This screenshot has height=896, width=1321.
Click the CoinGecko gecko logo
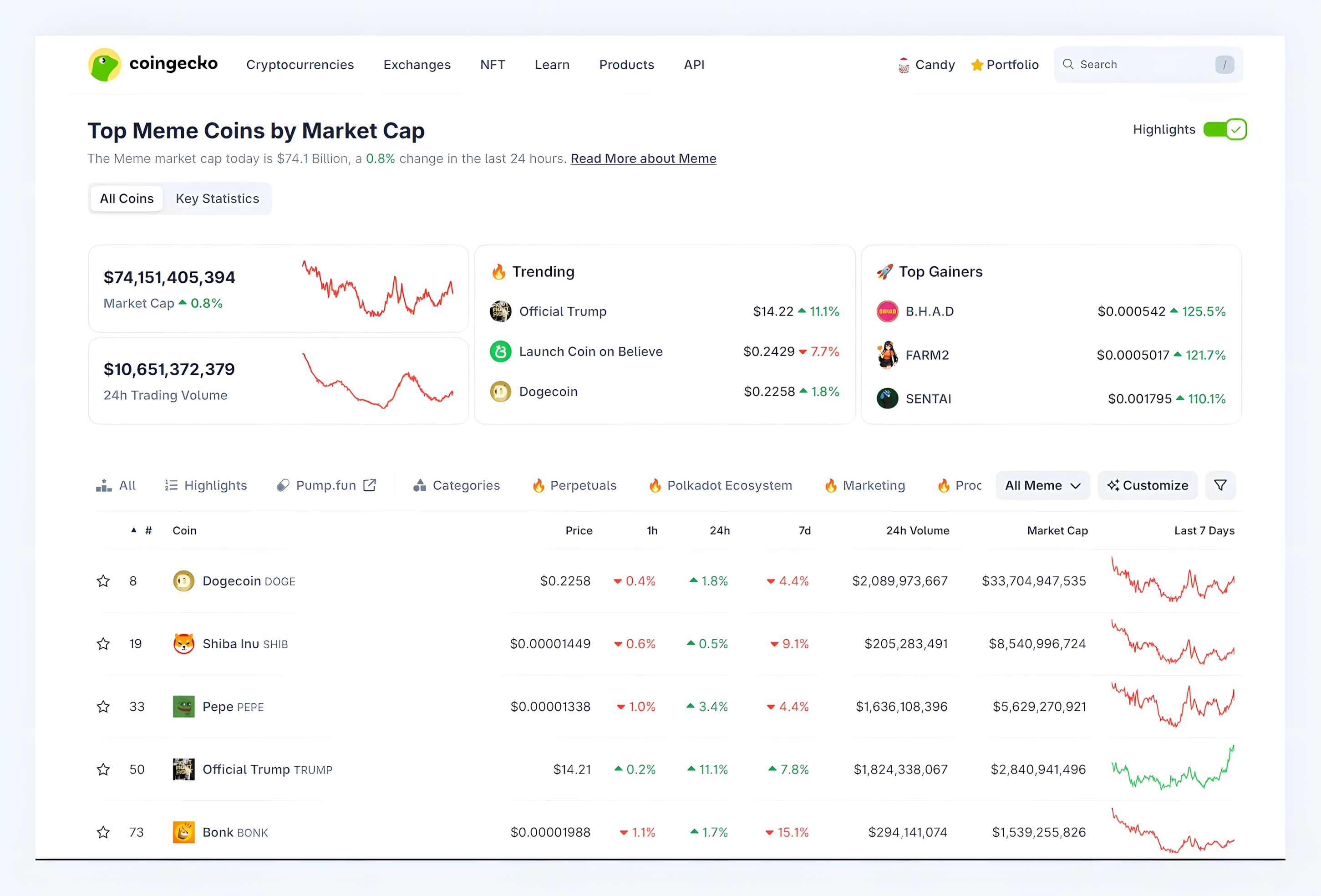tap(105, 64)
